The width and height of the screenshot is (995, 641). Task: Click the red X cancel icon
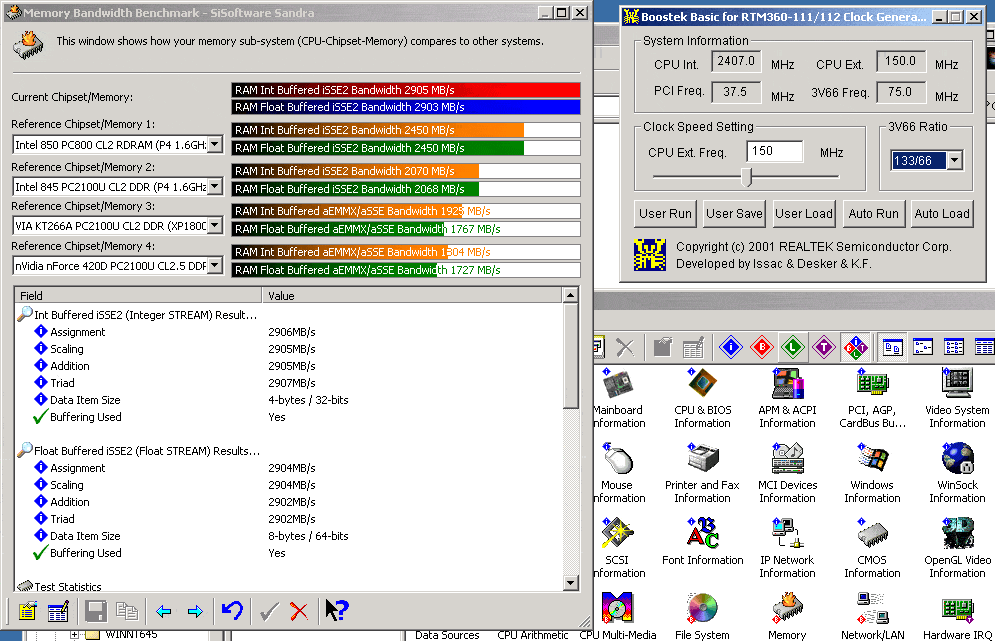tap(299, 611)
